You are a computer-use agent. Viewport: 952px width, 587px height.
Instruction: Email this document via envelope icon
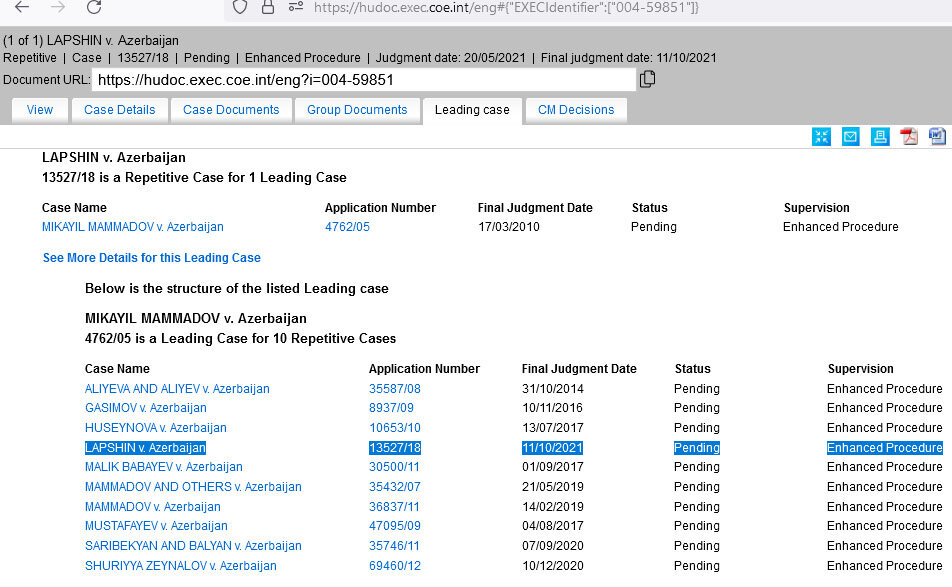pos(851,137)
